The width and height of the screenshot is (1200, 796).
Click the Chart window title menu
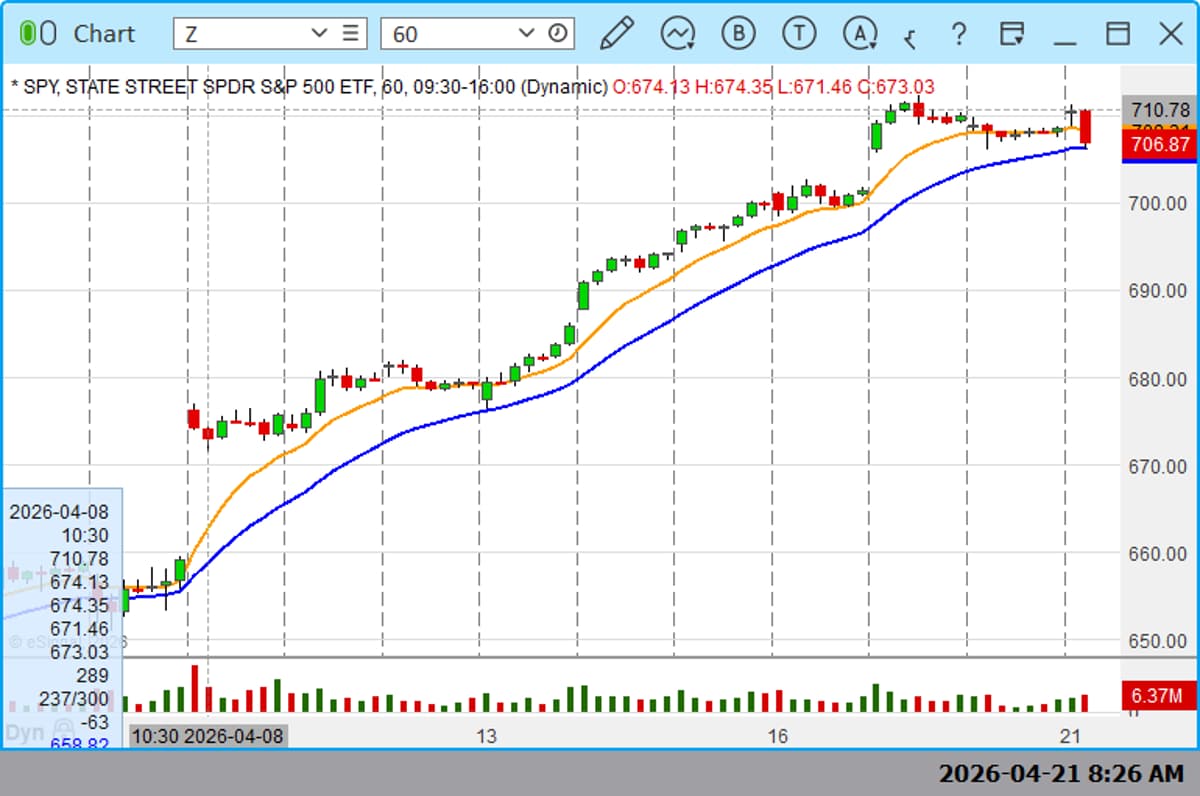107,33
